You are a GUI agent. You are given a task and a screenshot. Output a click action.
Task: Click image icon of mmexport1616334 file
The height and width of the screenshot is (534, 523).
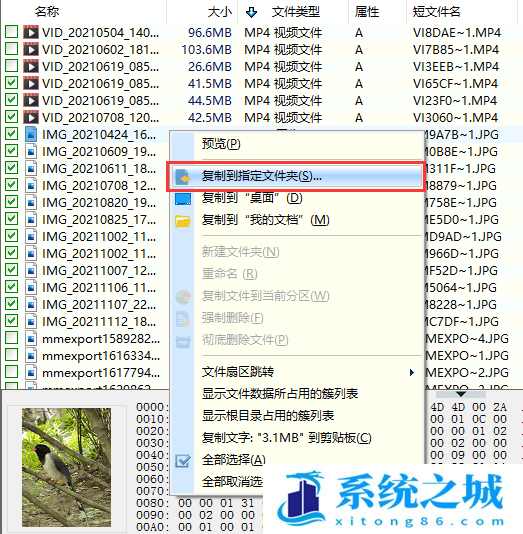(31, 356)
